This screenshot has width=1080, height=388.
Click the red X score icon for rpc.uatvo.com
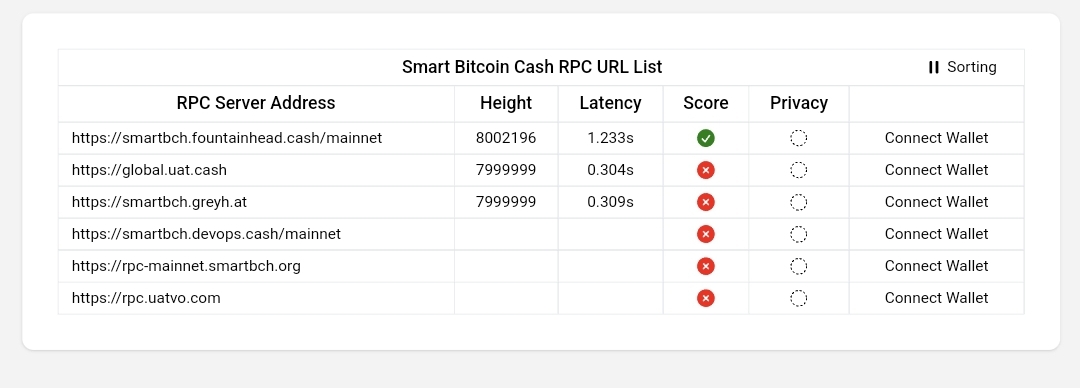click(x=705, y=298)
